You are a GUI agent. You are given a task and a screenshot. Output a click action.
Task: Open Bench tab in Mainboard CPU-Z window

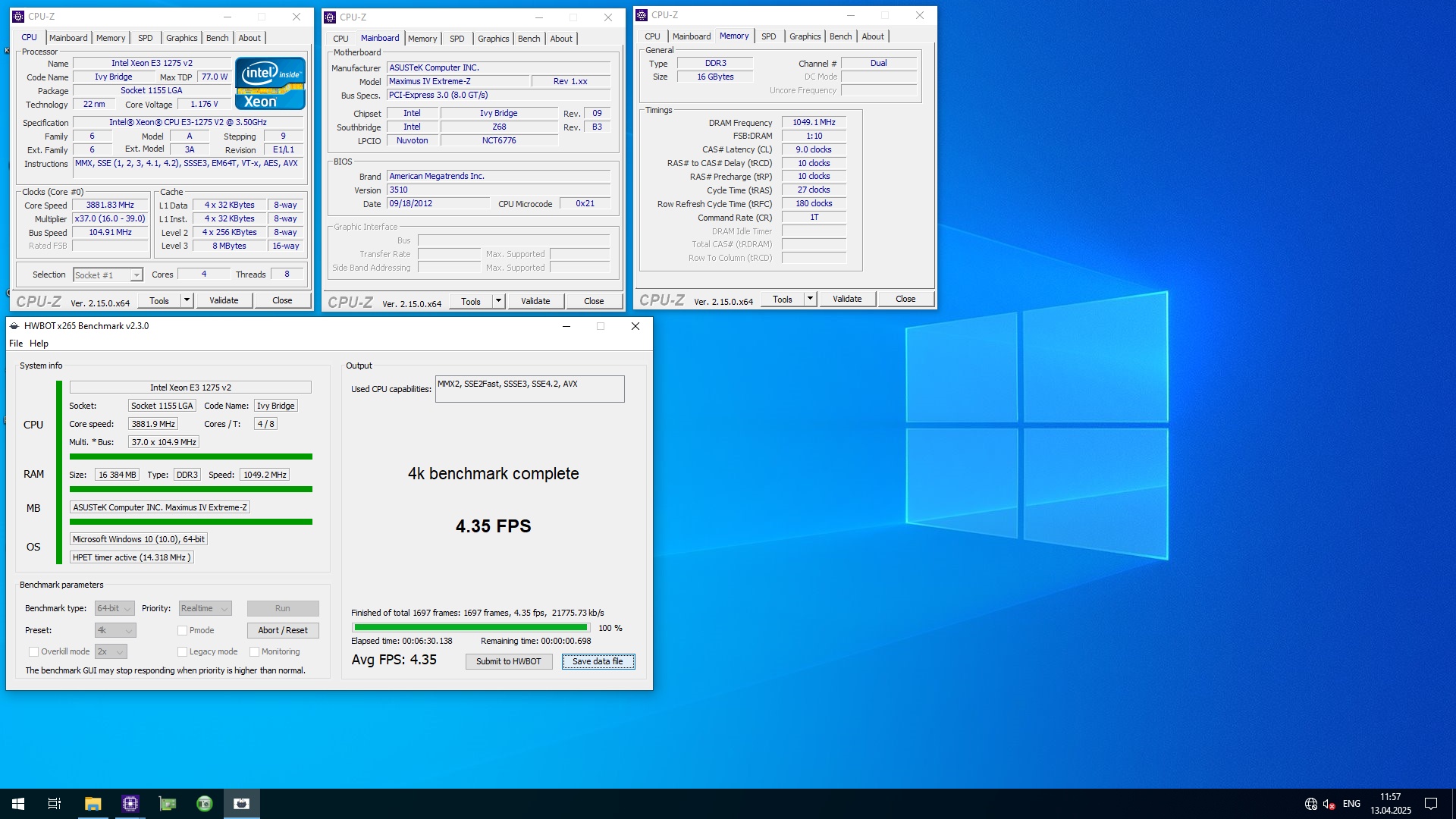click(x=529, y=39)
